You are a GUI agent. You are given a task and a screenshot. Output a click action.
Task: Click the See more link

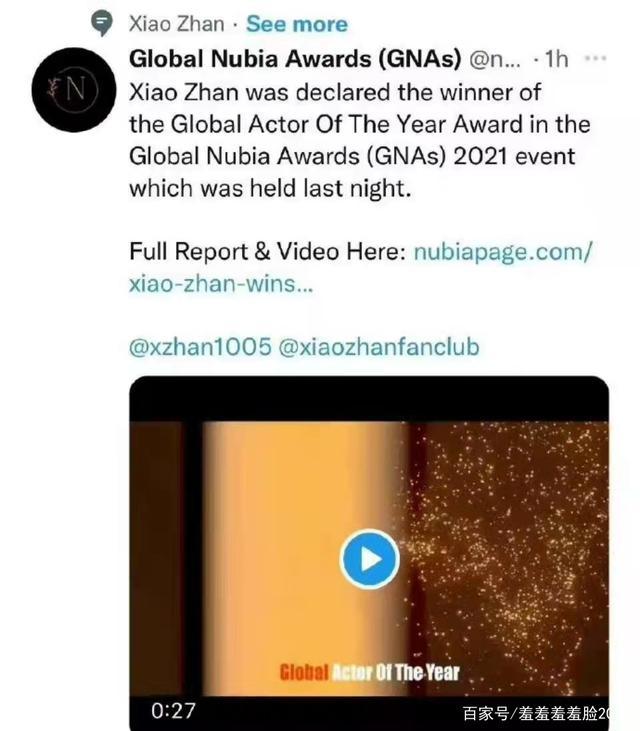[x=297, y=24]
